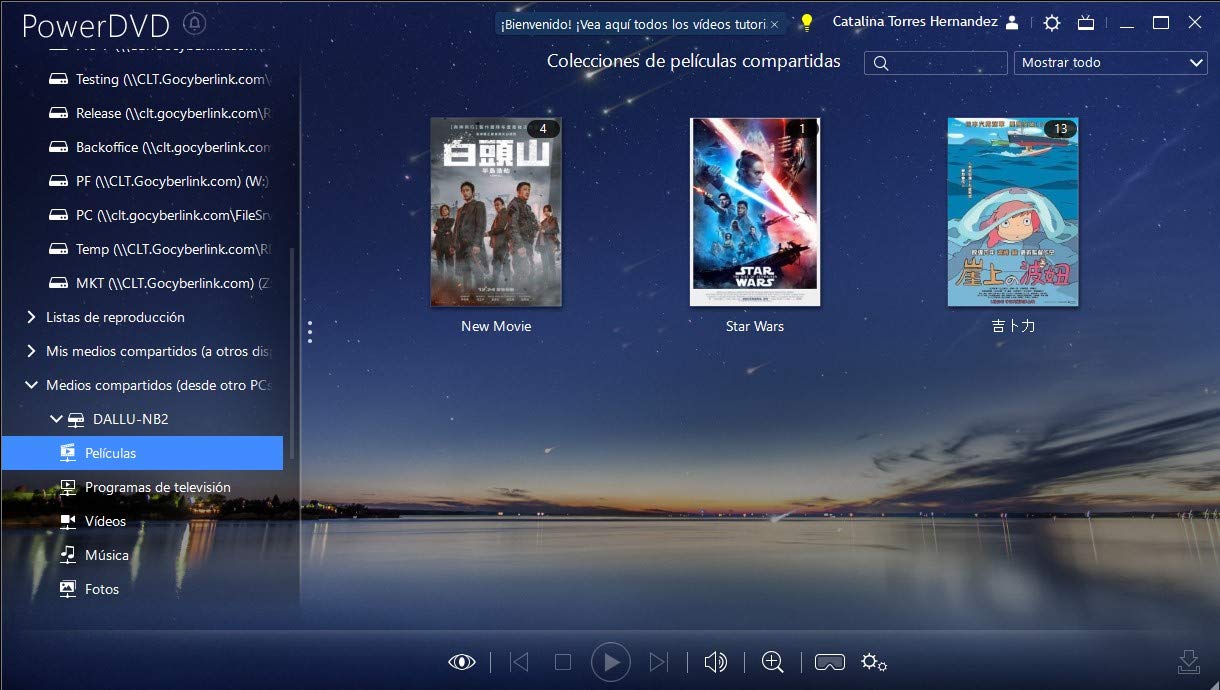Click the zoom magnifier icon
This screenshot has width=1220, height=690.
pyautogui.click(x=772, y=661)
